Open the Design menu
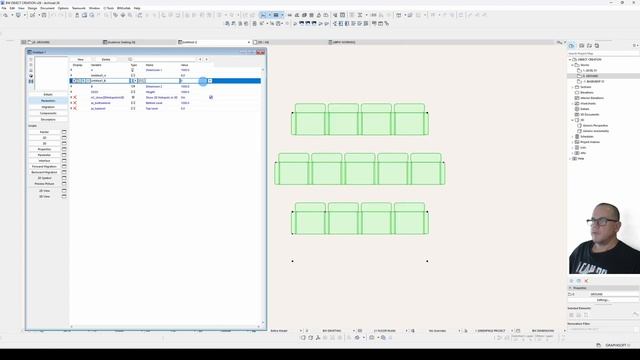This screenshot has height=360, width=640. [x=32, y=8]
